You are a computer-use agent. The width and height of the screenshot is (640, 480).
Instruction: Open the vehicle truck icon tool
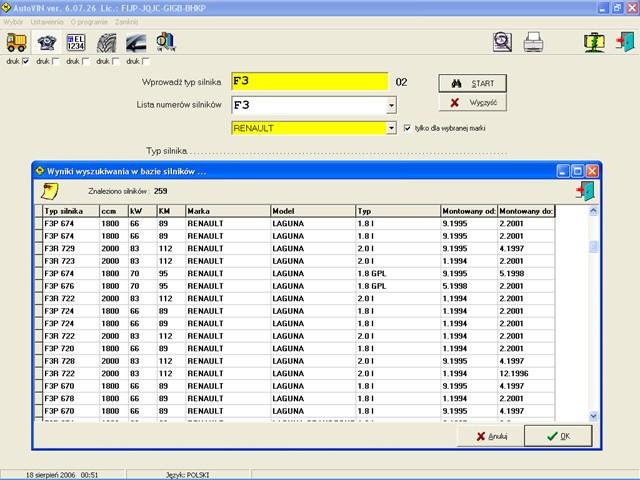point(16,42)
